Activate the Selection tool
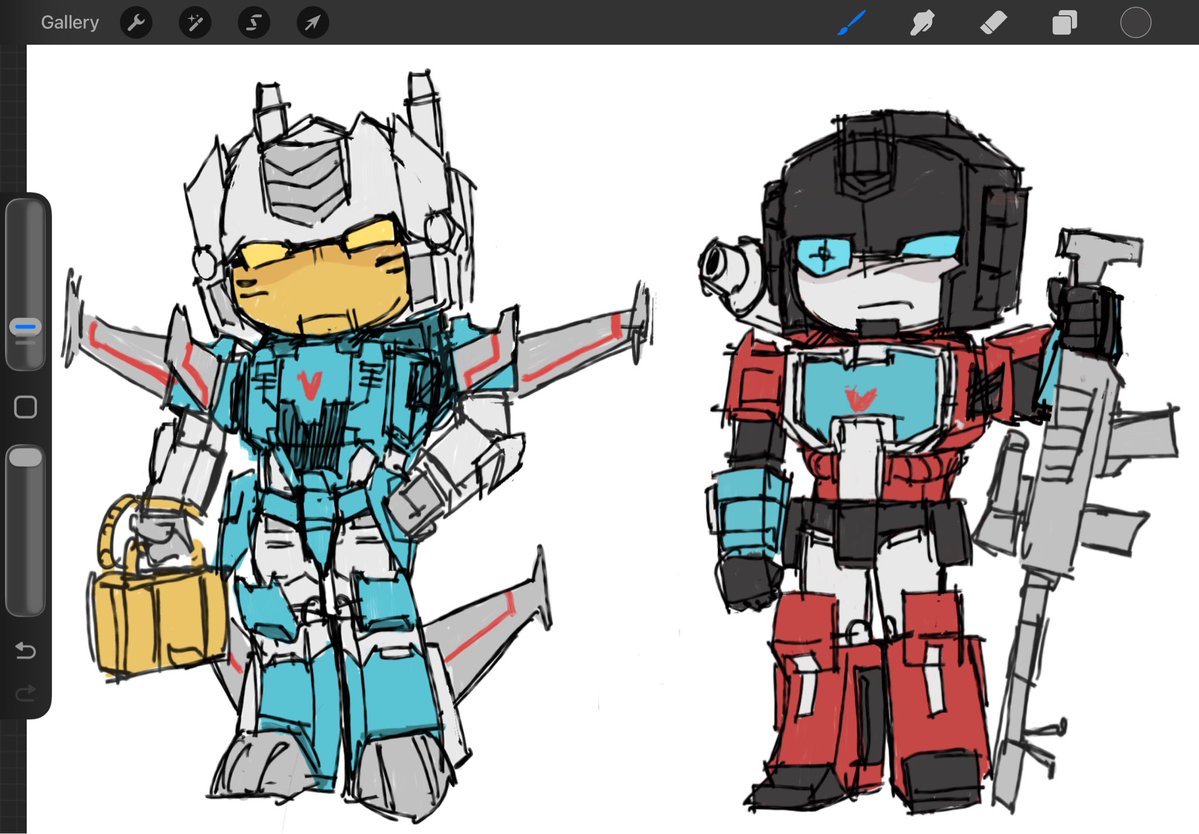Viewport: 1199px width, 834px height. pyautogui.click(x=254, y=22)
